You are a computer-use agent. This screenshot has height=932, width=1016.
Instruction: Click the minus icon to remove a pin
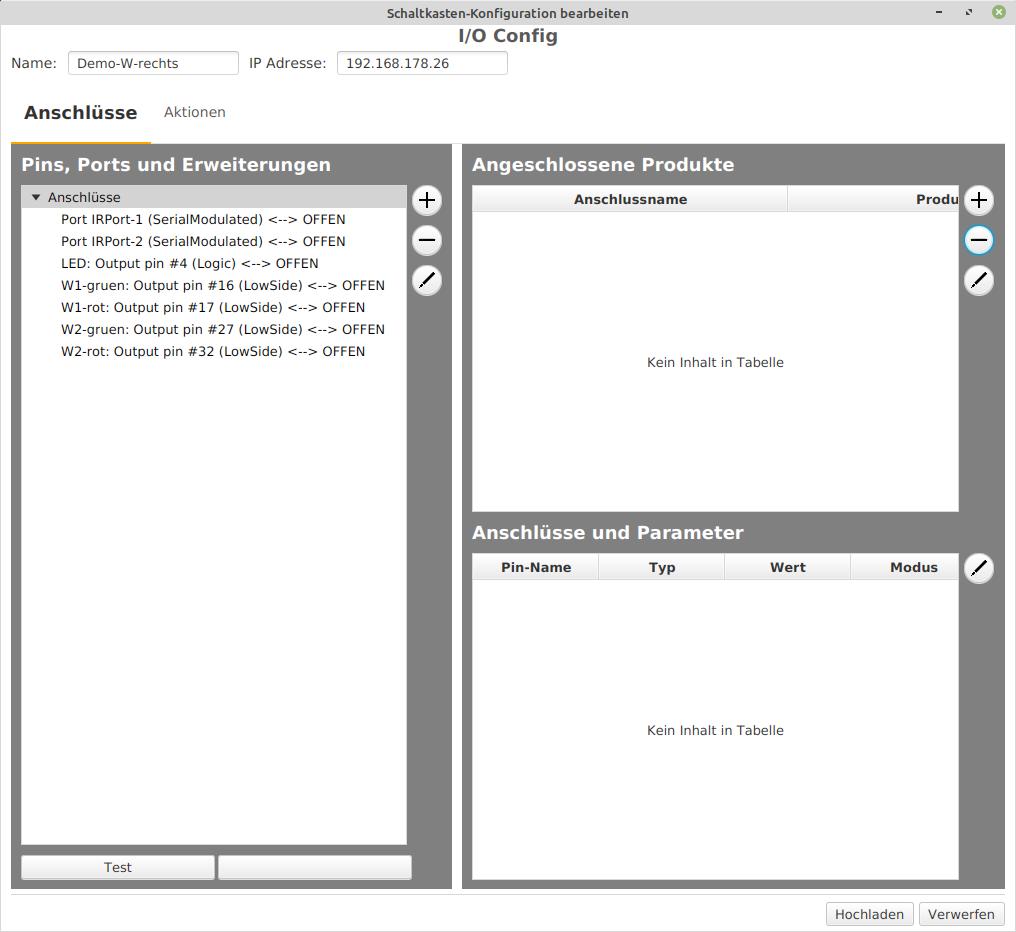point(426,240)
